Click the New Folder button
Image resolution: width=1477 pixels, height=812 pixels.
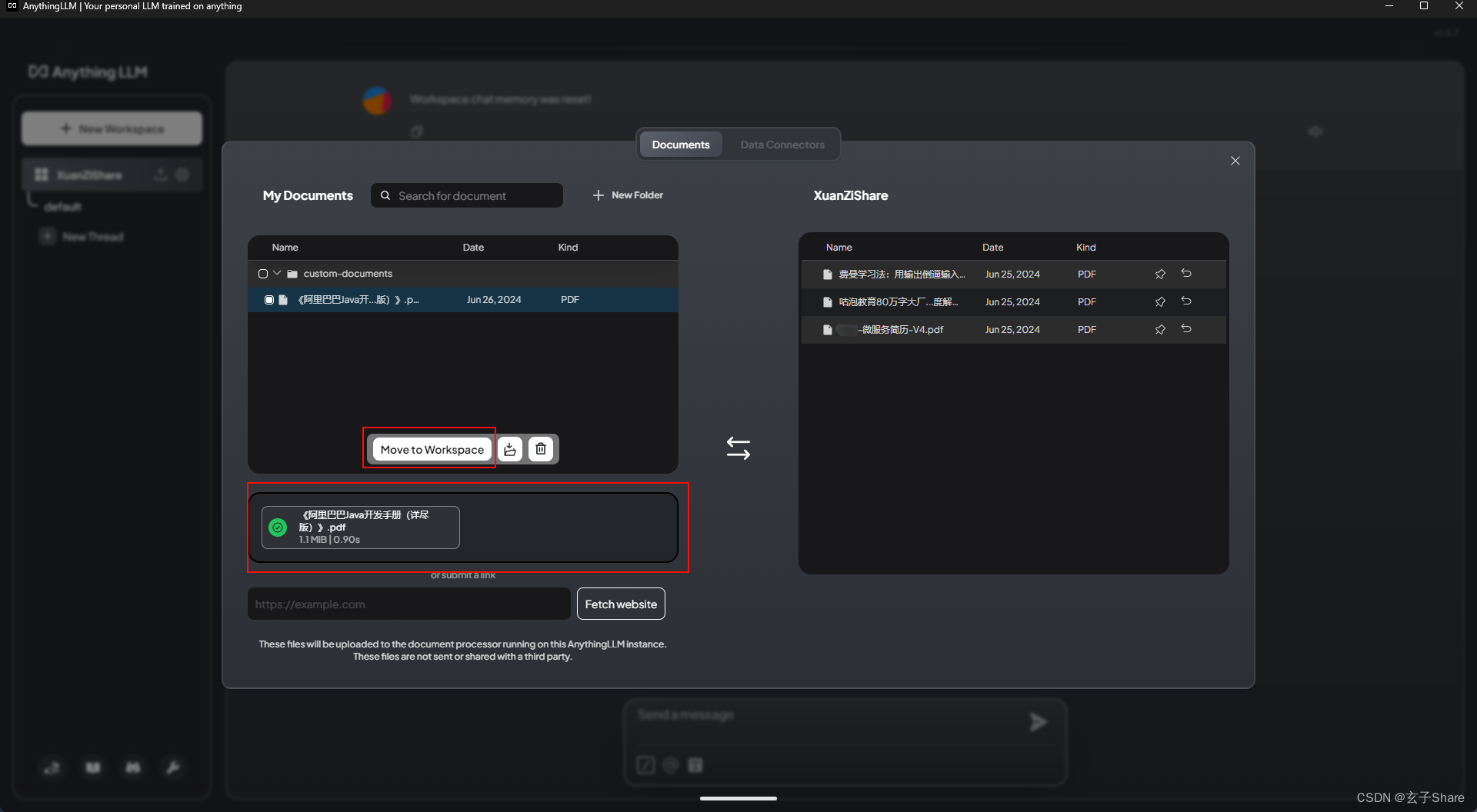coord(628,195)
